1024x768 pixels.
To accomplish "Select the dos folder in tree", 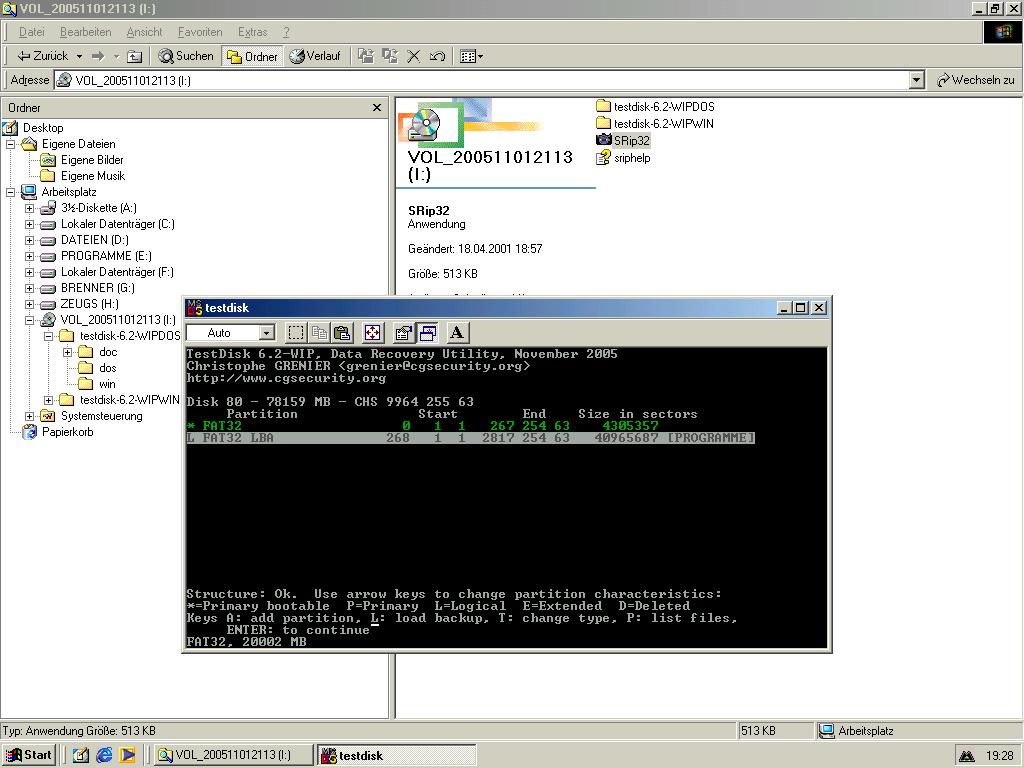I will tap(108, 368).
